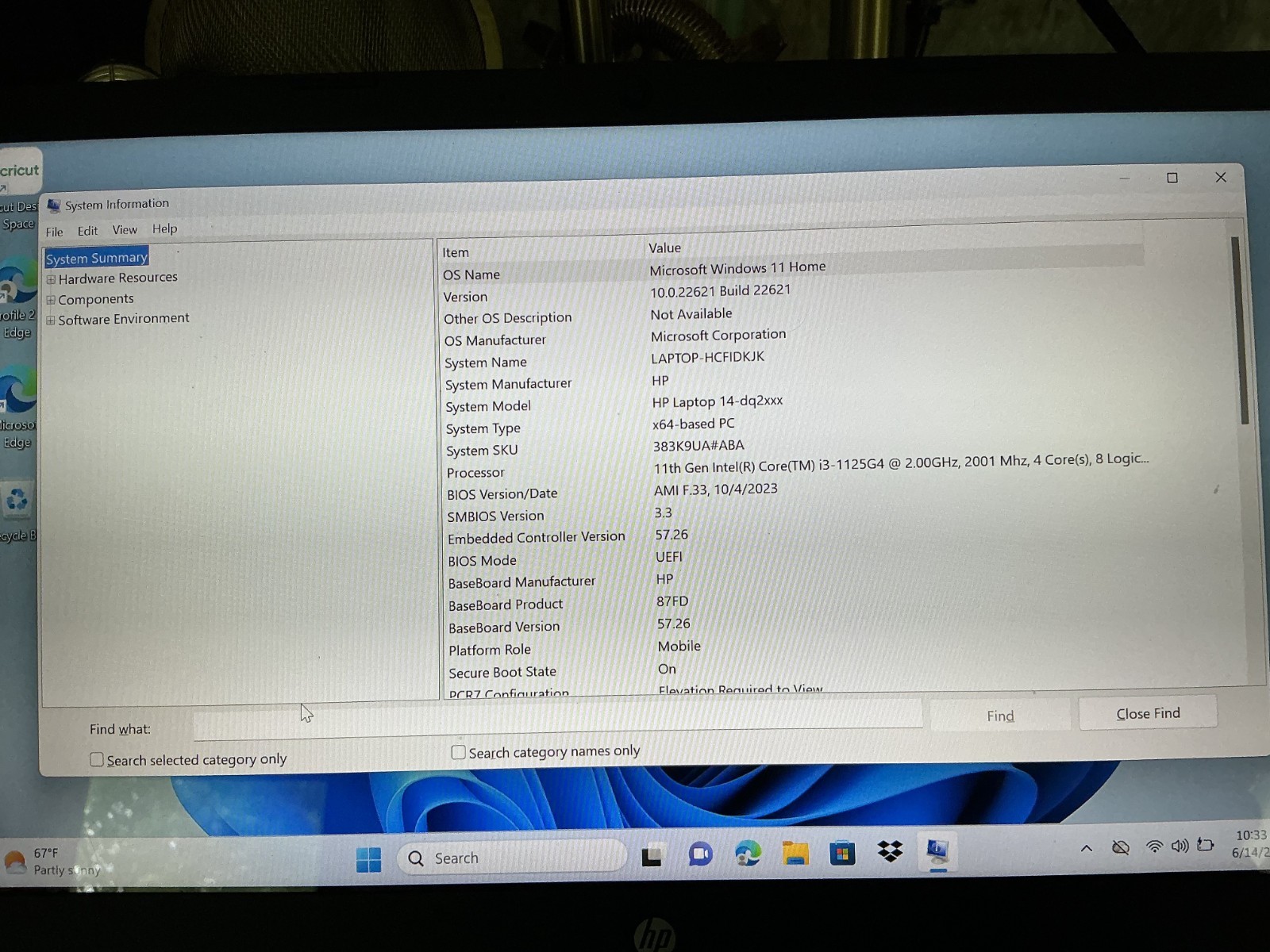
Task: Click the value Microsoft Windows 11 Home
Action: (x=737, y=268)
